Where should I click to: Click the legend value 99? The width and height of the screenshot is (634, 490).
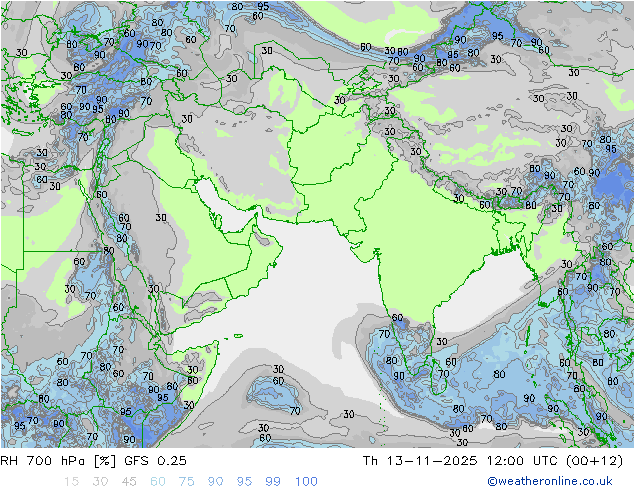(x=273, y=481)
